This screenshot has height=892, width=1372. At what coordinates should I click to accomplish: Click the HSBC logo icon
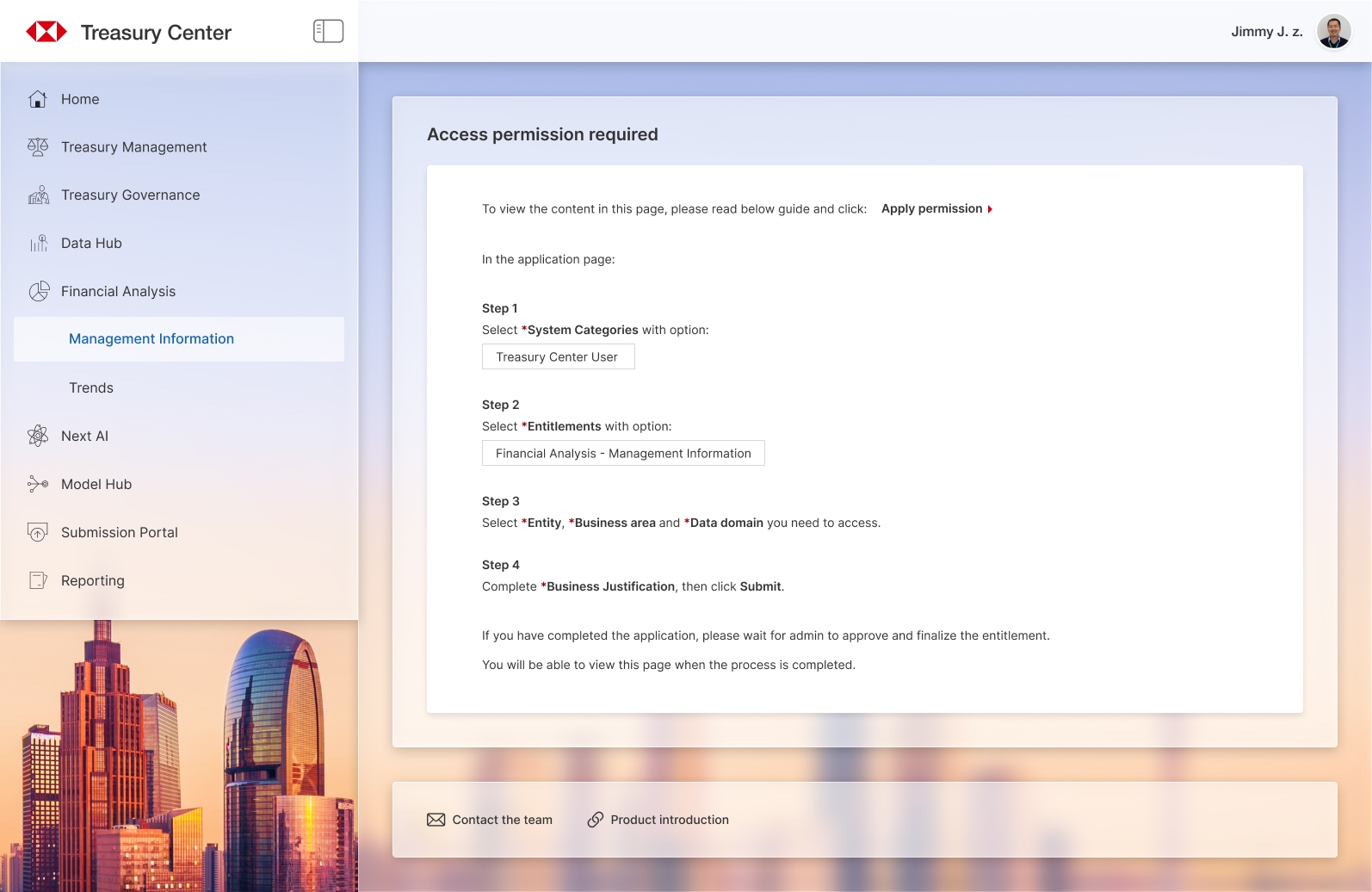click(46, 32)
